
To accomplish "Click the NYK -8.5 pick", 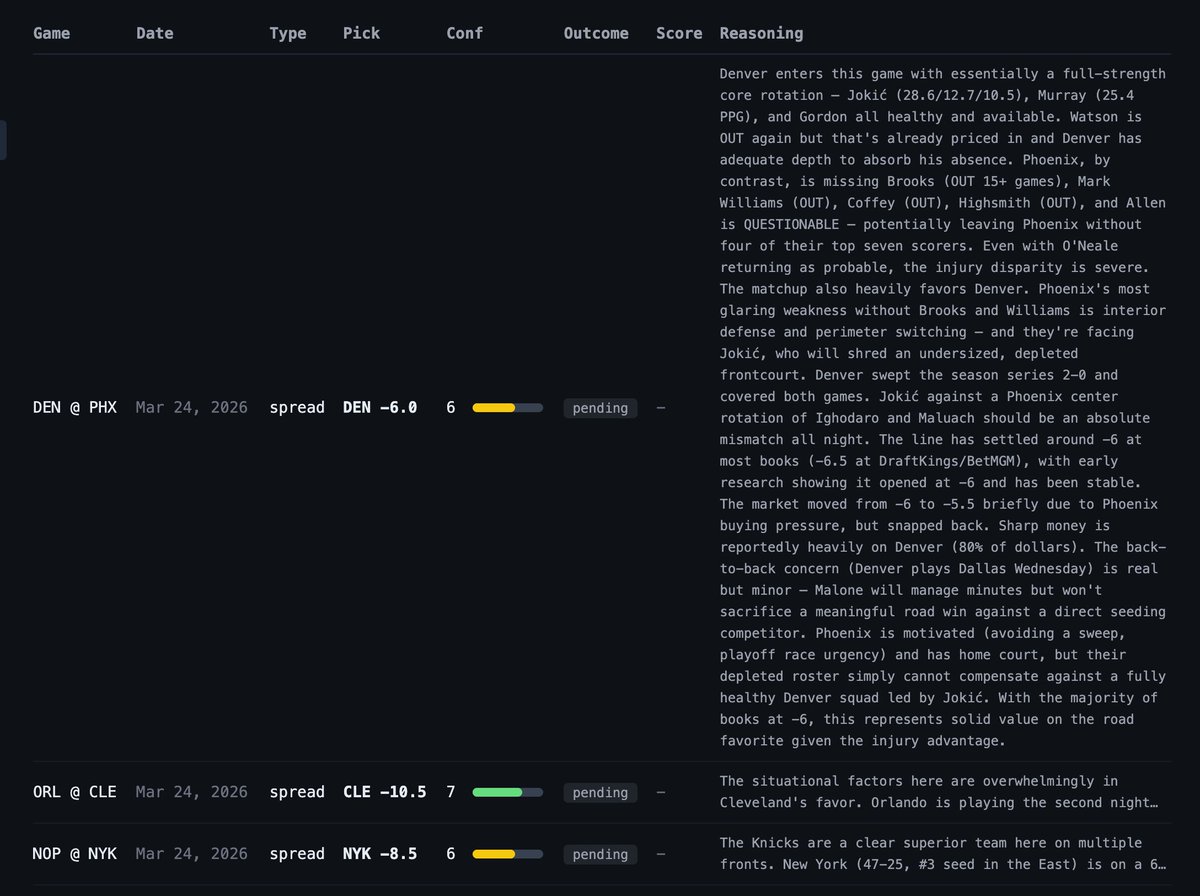I will coord(380,854).
